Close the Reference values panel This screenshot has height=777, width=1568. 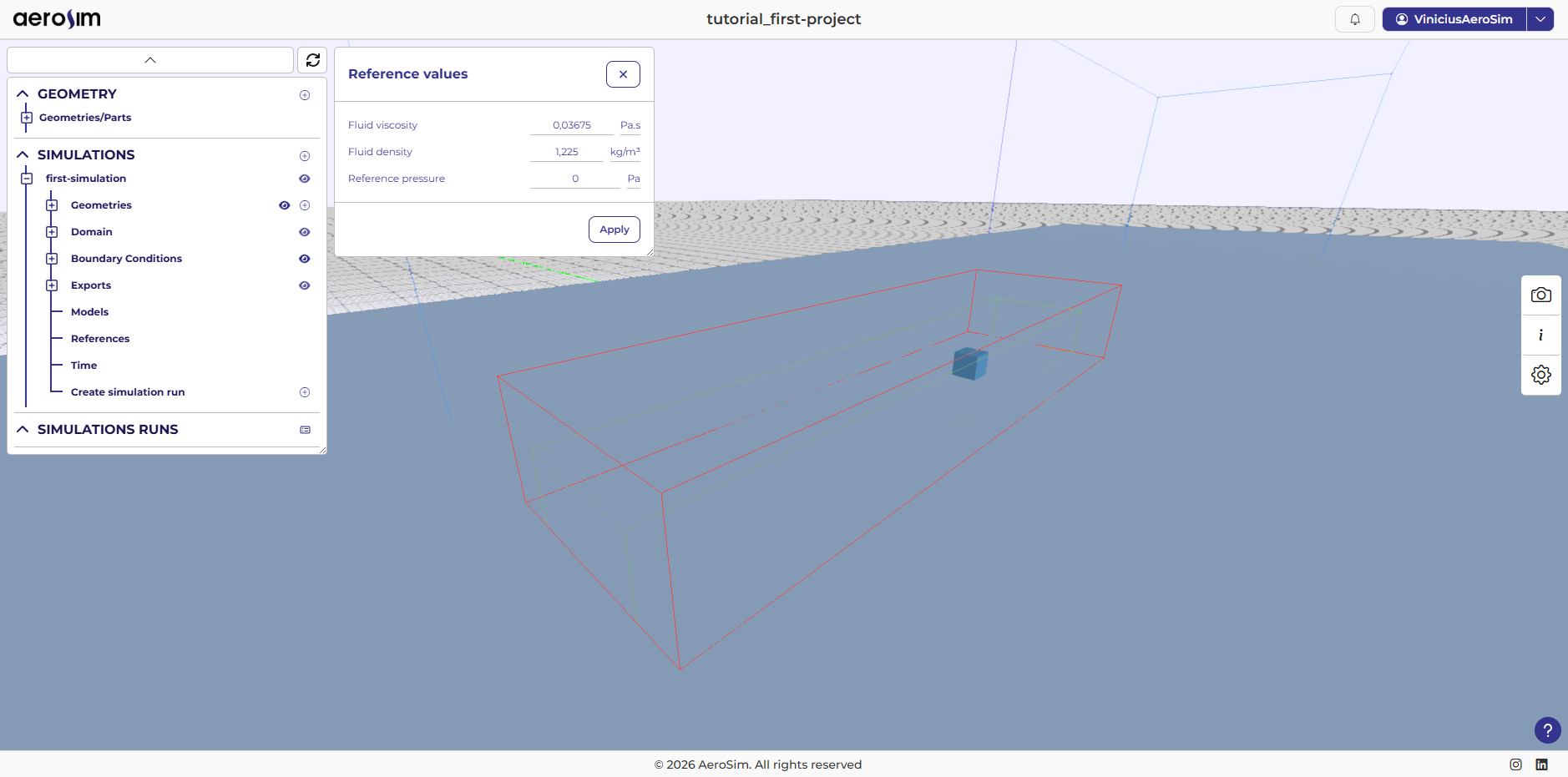(623, 74)
